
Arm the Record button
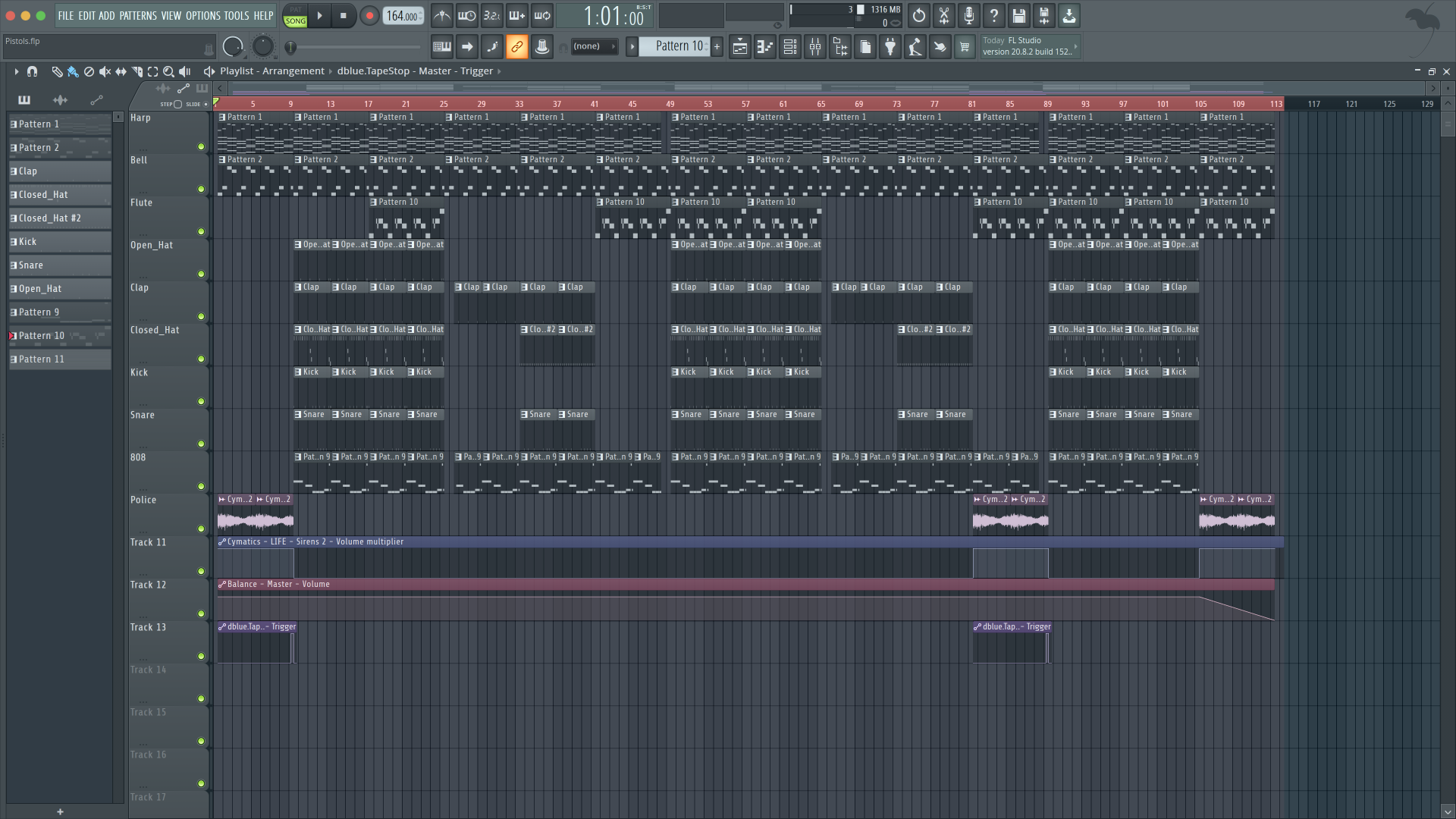pyautogui.click(x=369, y=16)
